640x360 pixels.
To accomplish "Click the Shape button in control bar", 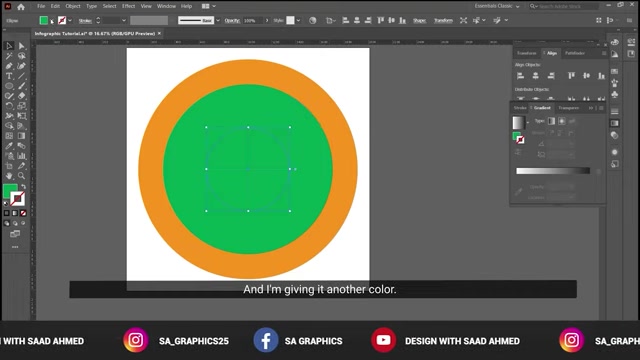I will pyautogui.click(x=419, y=20).
